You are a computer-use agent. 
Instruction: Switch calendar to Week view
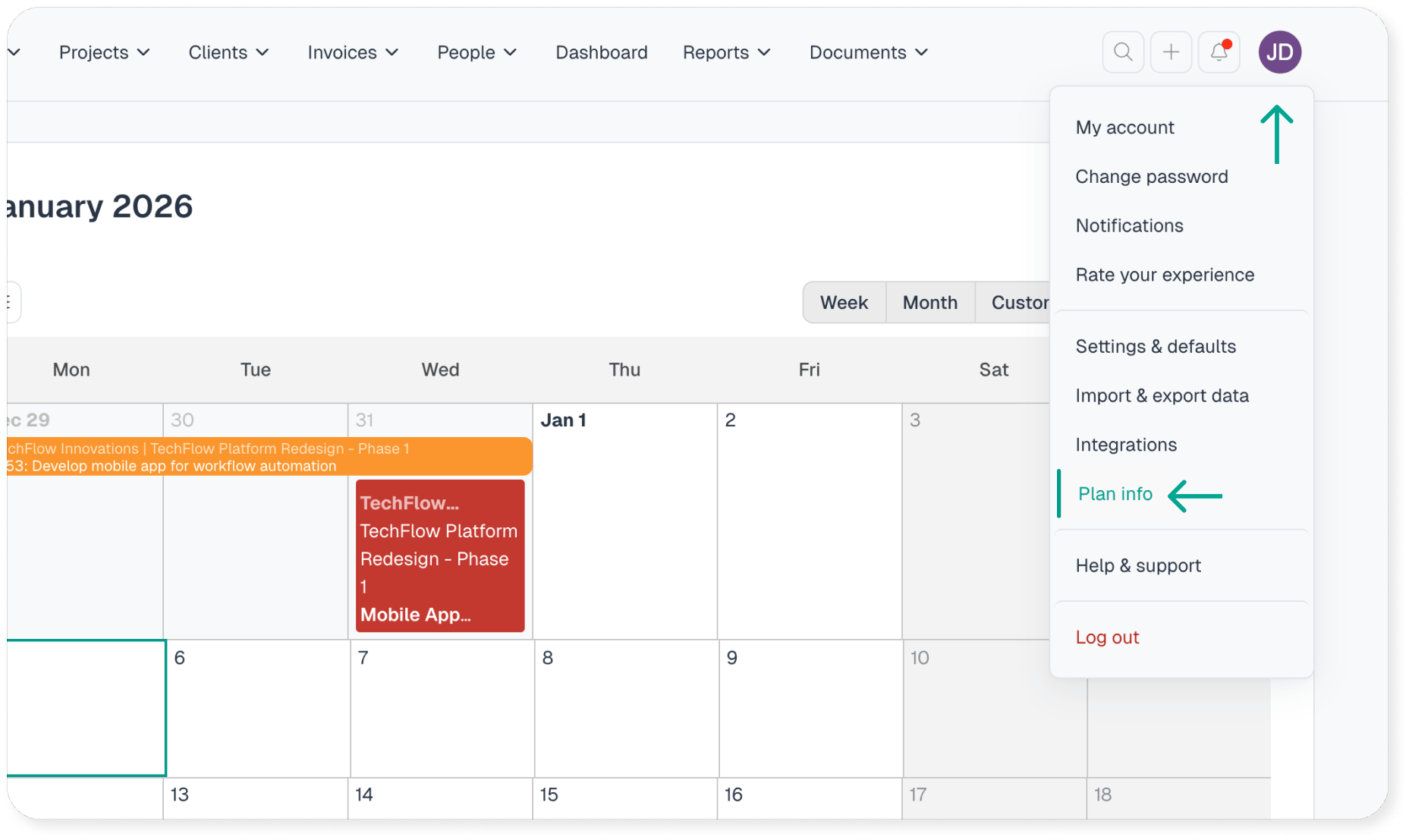tap(844, 303)
